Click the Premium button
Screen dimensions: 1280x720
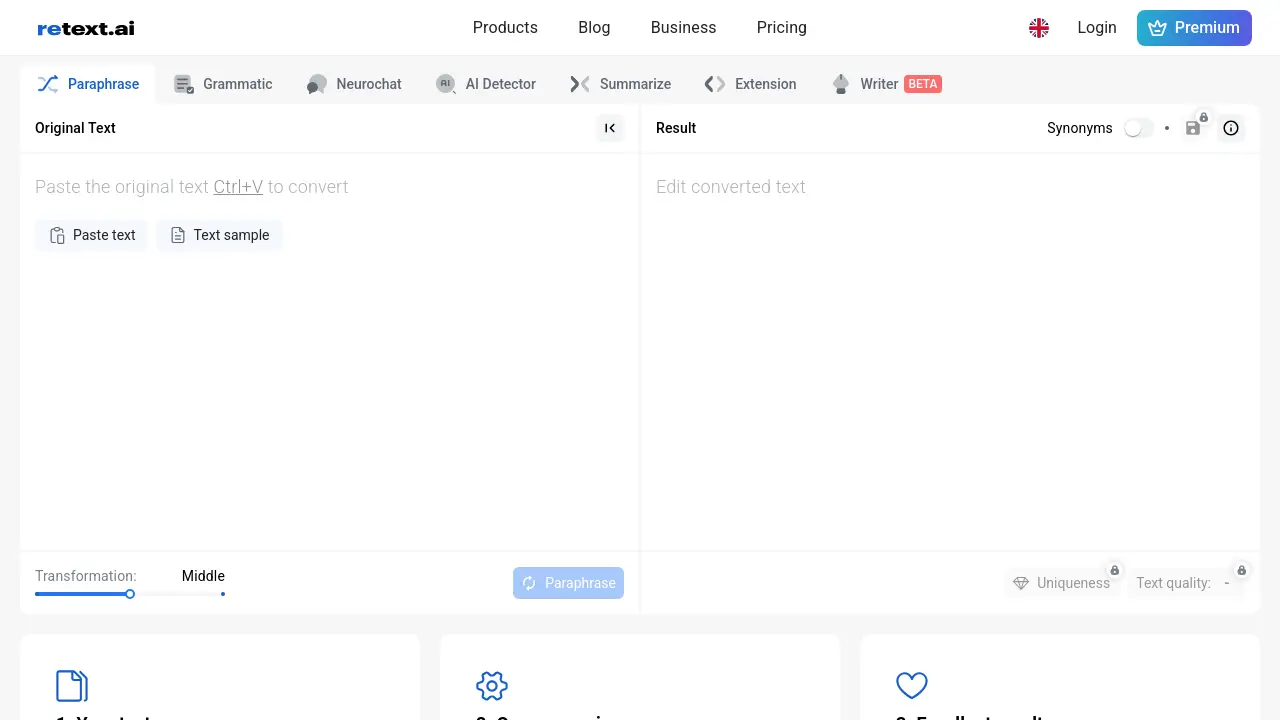coord(1194,28)
